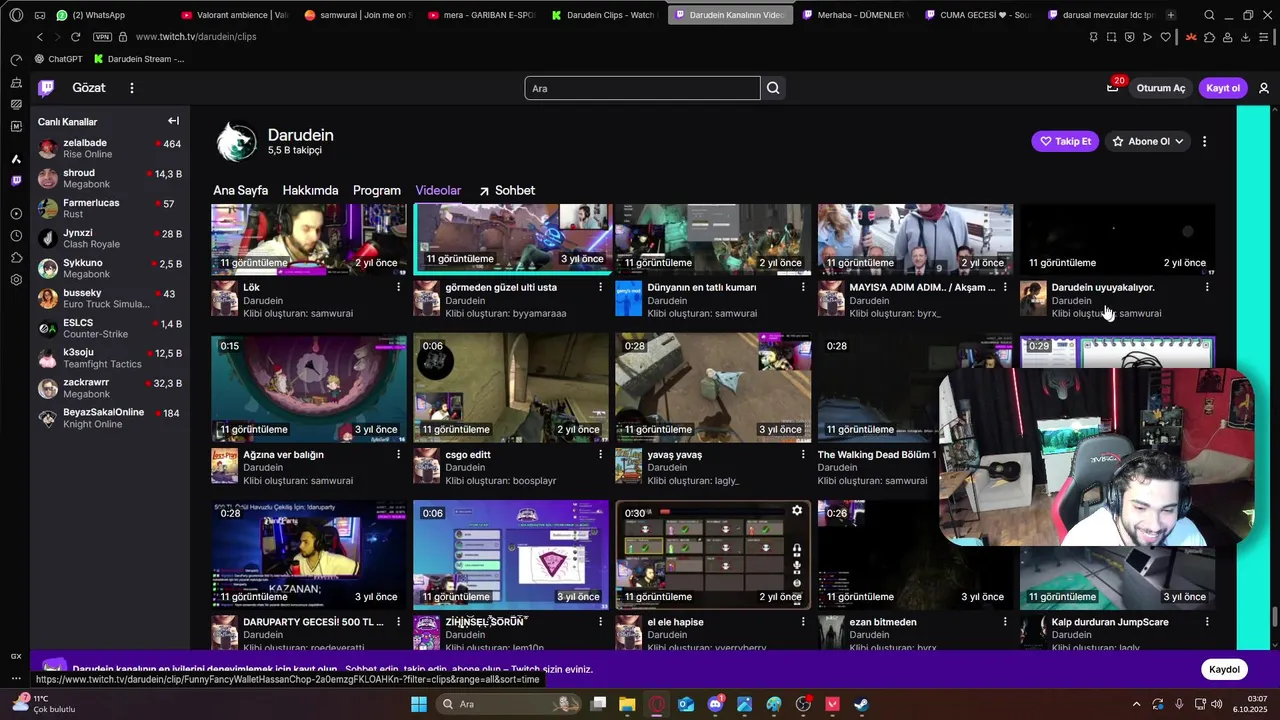Viewport: 1280px width, 720px height.
Task: Click the Twitch logo home icon
Action: 46,88
